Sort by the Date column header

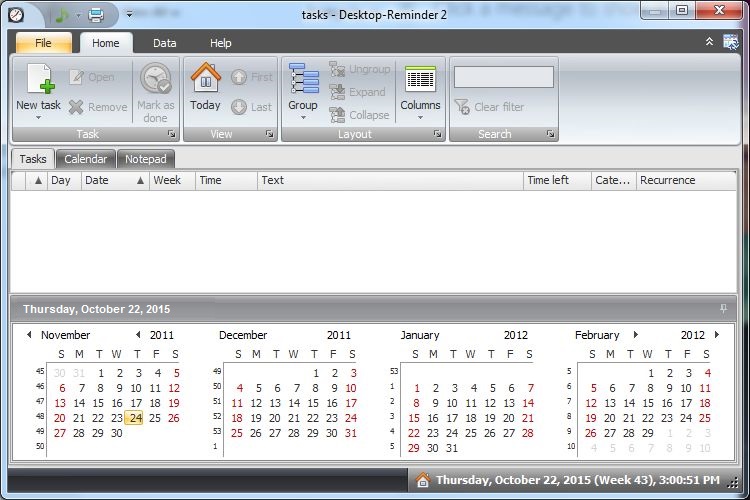click(x=115, y=180)
